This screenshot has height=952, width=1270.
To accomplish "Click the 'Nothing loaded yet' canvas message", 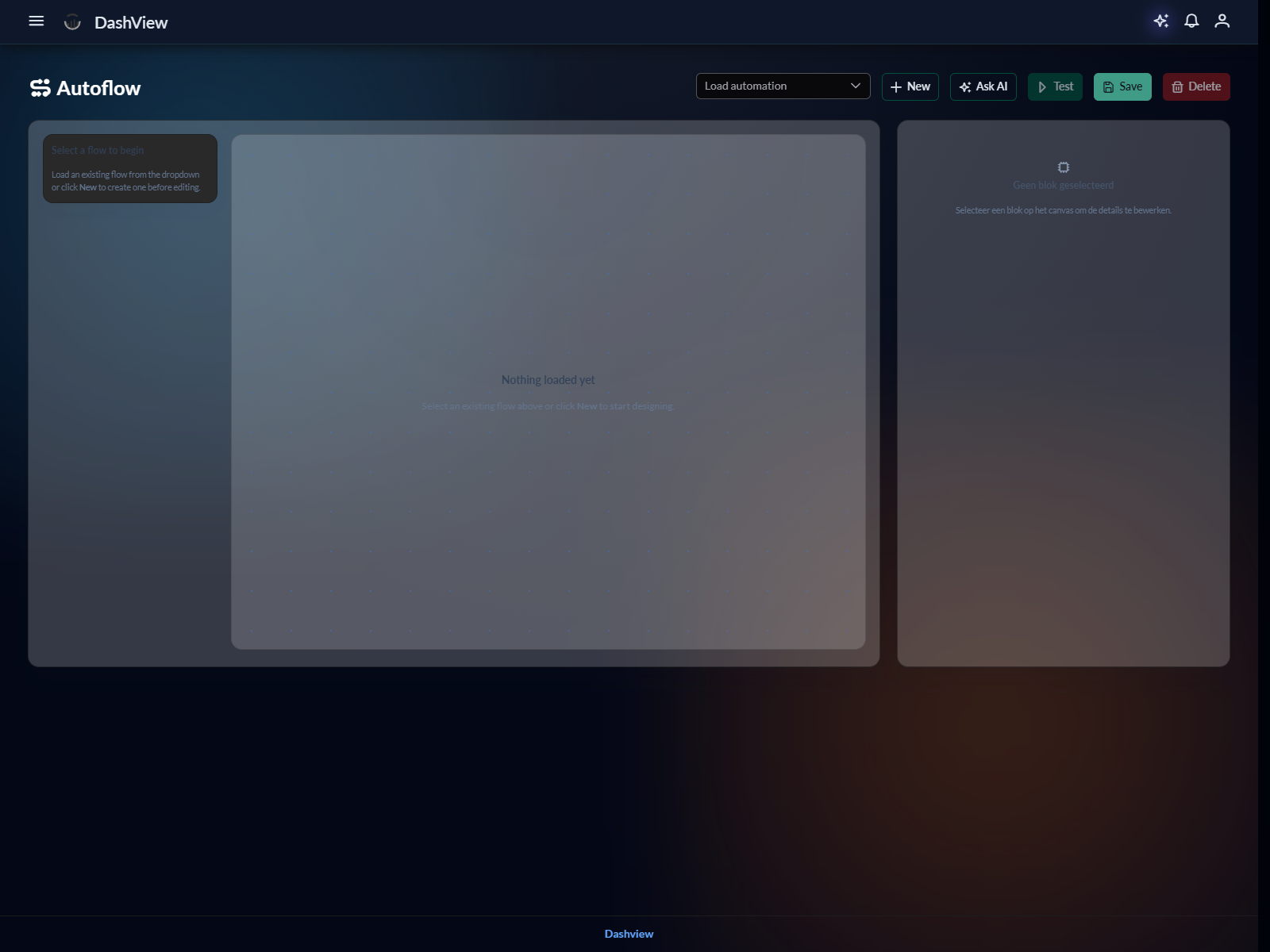I will click(548, 380).
